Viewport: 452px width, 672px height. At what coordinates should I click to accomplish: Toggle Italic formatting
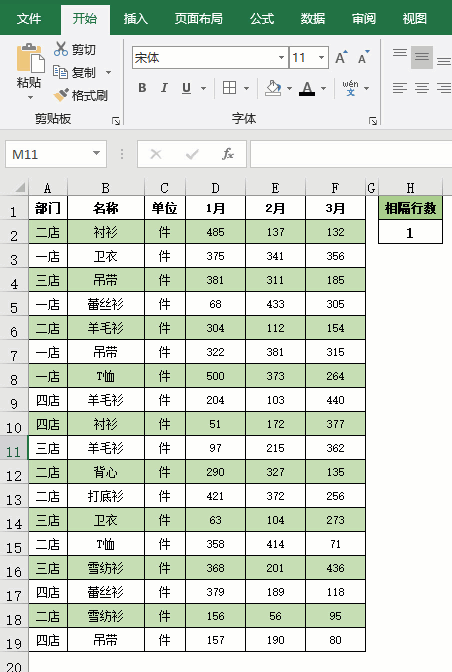pyautogui.click(x=164, y=88)
